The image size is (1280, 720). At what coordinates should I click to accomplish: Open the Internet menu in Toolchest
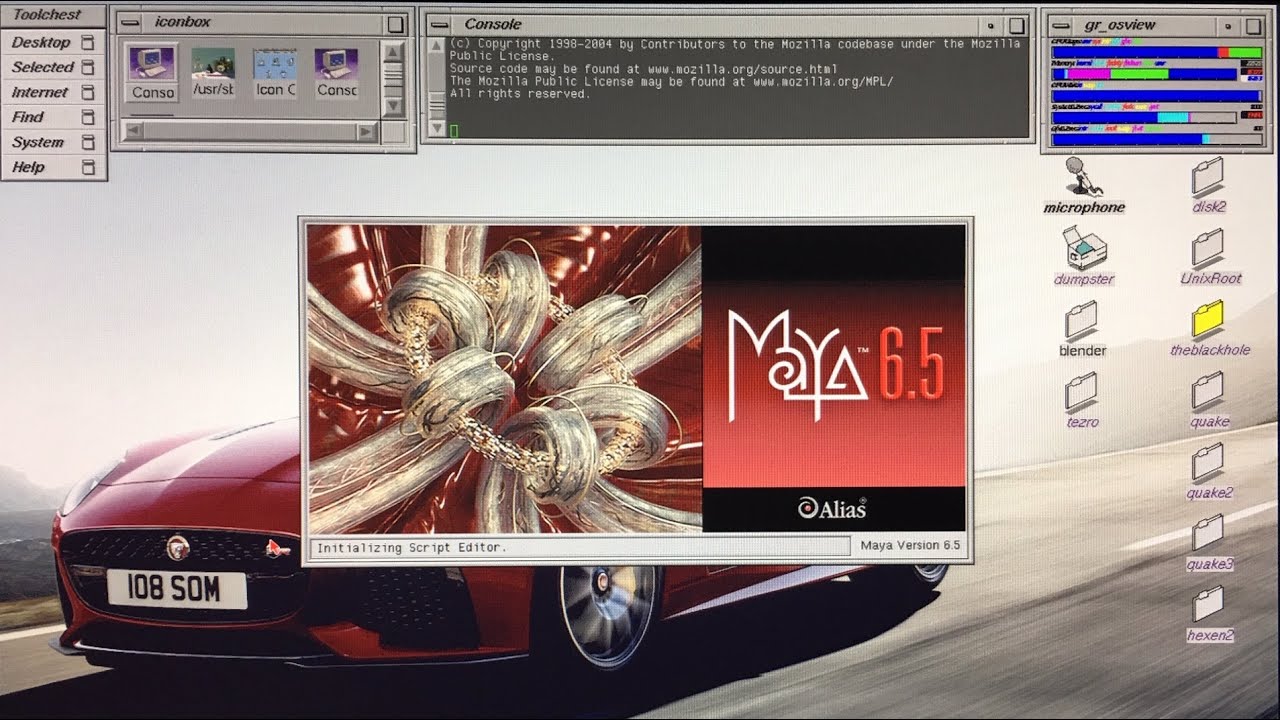pyautogui.click(x=54, y=92)
